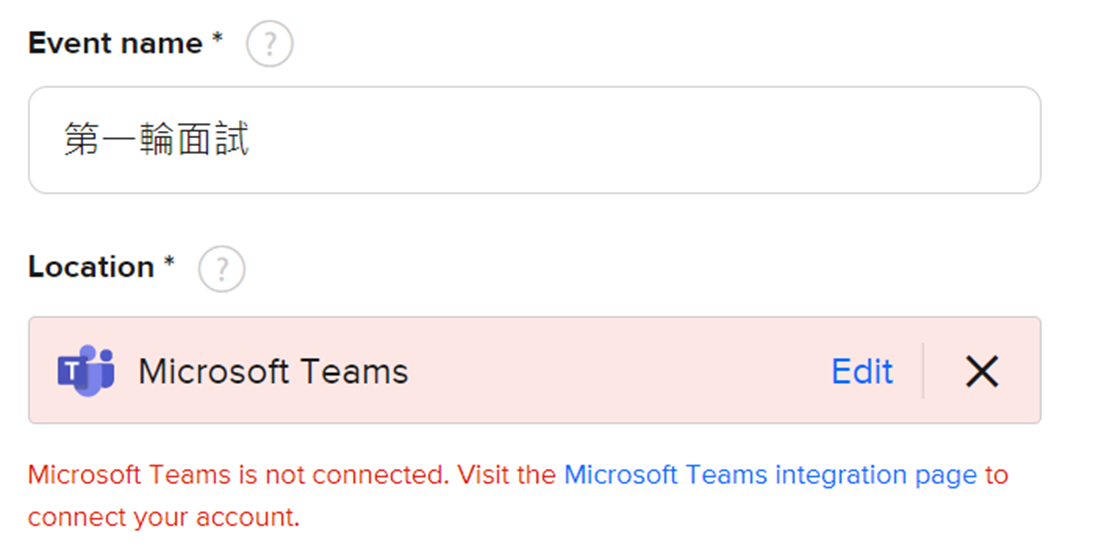The height and width of the screenshot is (554, 1101).
Task: Click the required asterisk beside Location
Action: (x=169, y=262)
